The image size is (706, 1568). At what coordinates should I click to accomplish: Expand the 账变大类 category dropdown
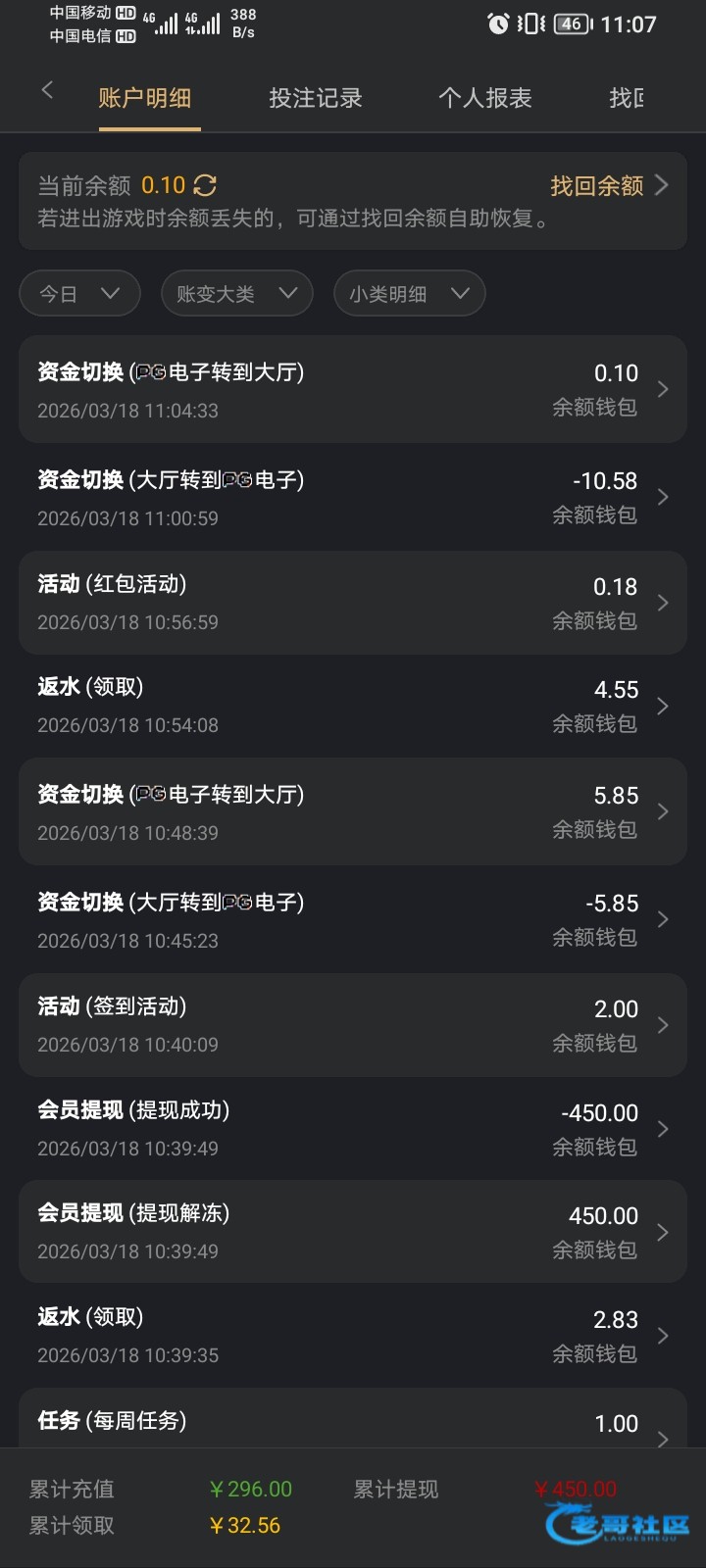(x=236, y=294)
